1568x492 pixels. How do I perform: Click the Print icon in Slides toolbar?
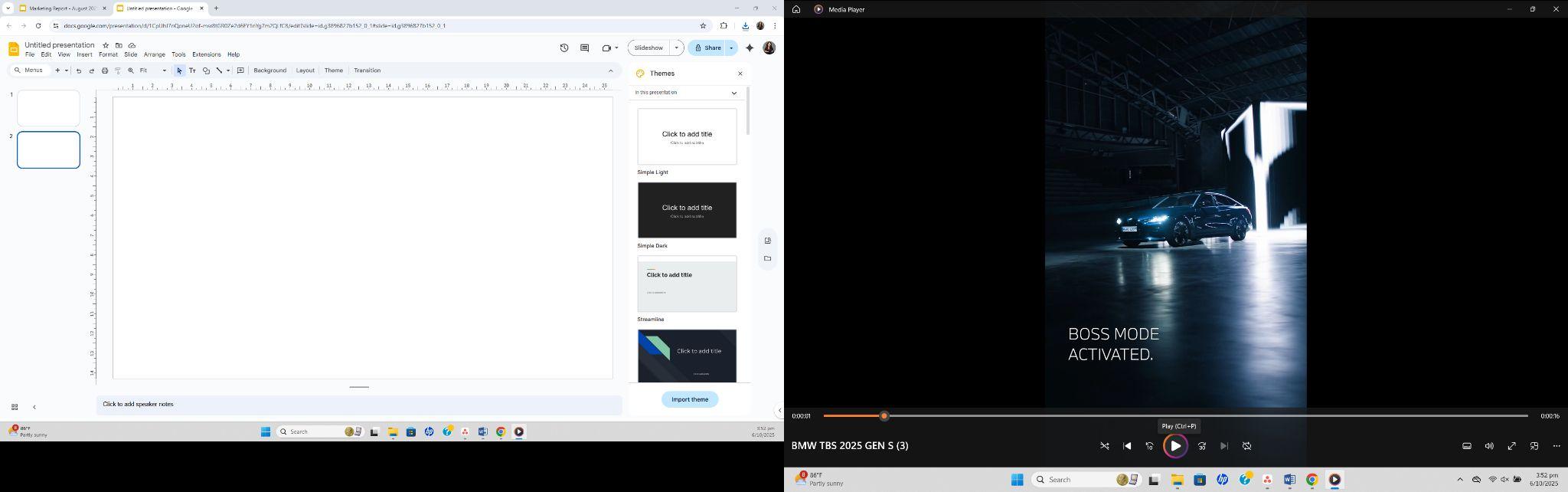[105, 71]
